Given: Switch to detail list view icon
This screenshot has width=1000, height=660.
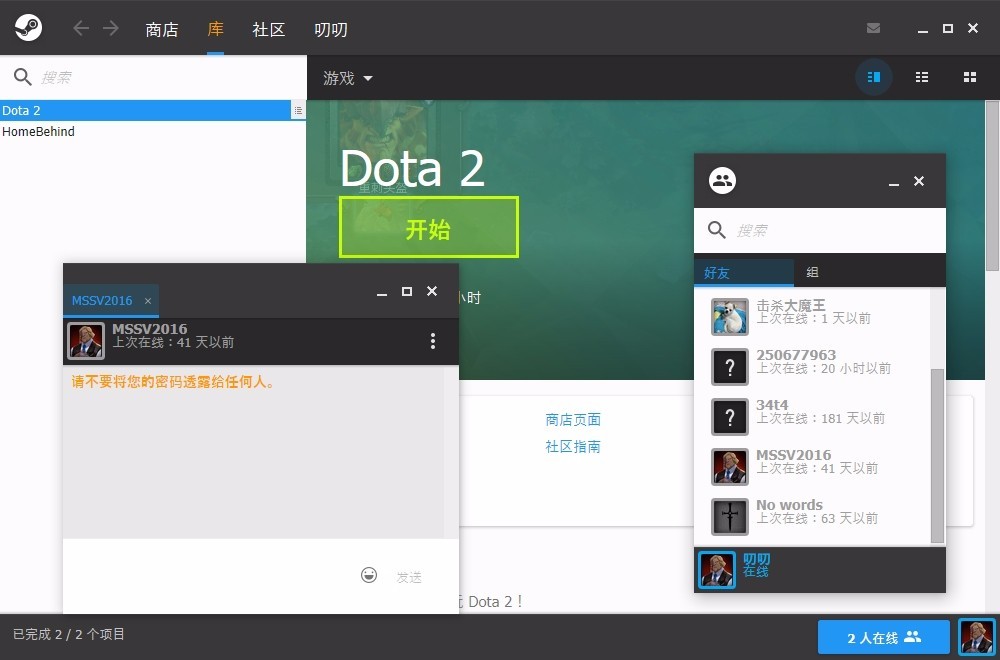Looking at the screenshot, I should 874,77.
